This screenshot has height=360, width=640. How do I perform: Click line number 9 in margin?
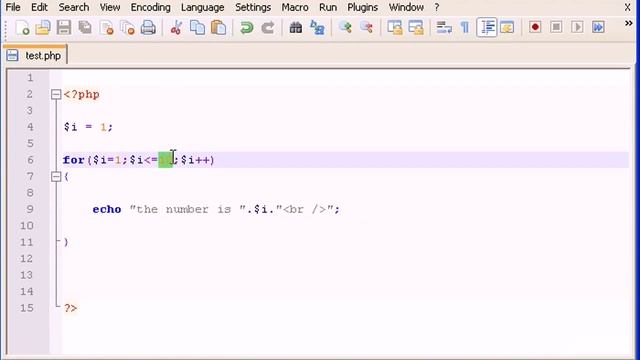pos(30,209)
